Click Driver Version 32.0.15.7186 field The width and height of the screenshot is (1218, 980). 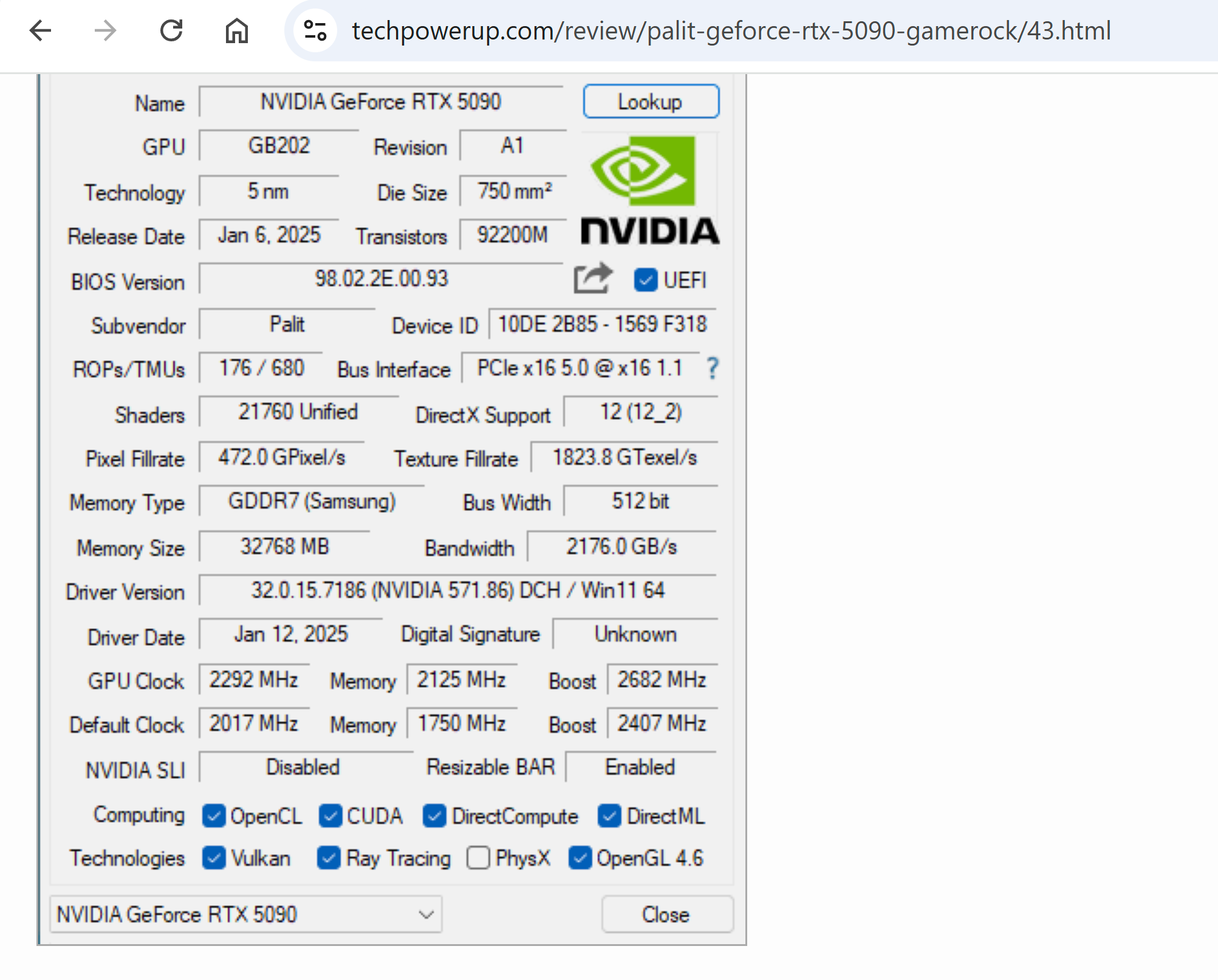[458, 590]
